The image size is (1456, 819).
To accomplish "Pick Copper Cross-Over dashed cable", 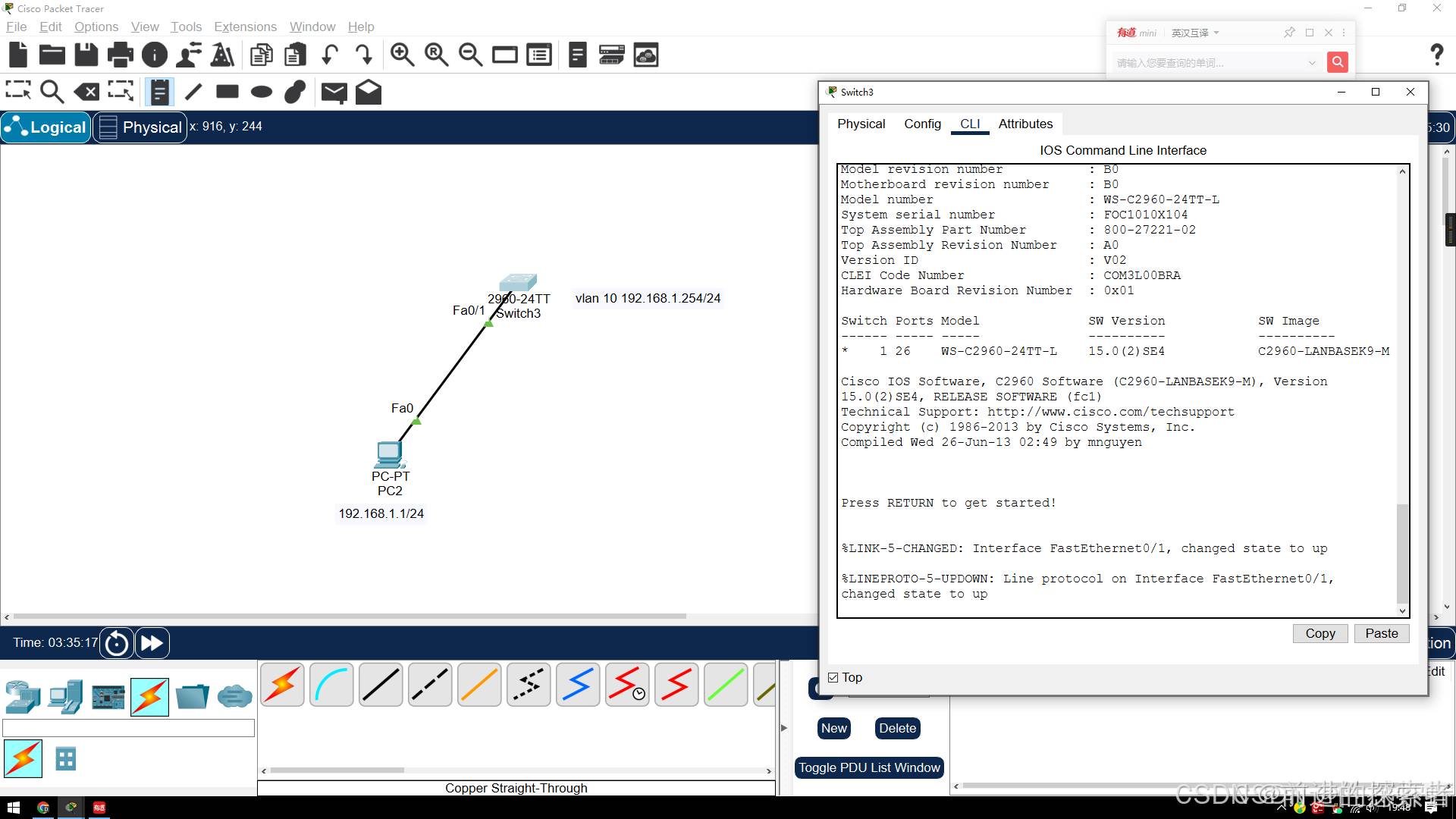I will [430, 685].
